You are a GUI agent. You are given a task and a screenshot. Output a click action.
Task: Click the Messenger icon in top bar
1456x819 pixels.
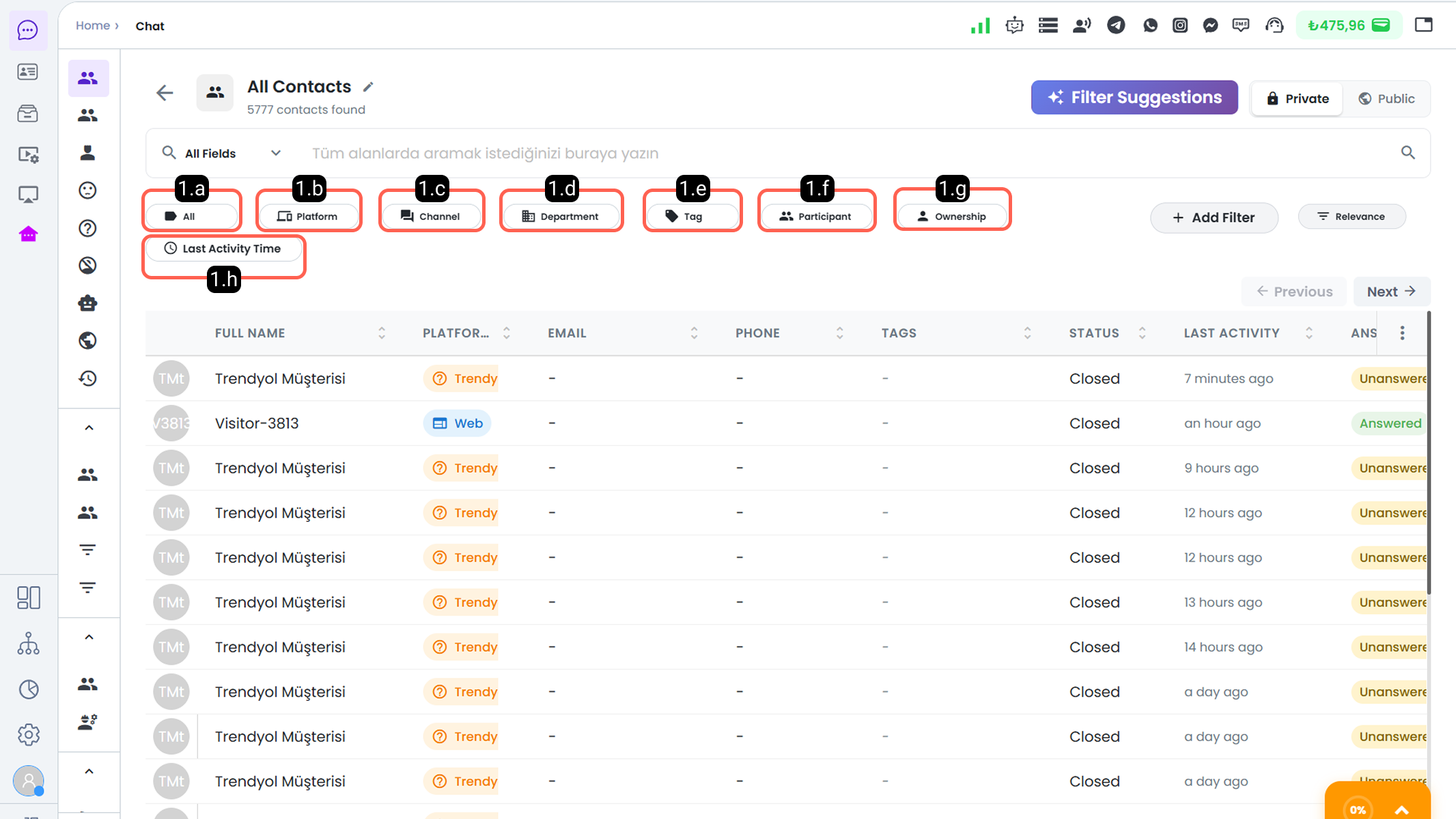coord(1210,26)
